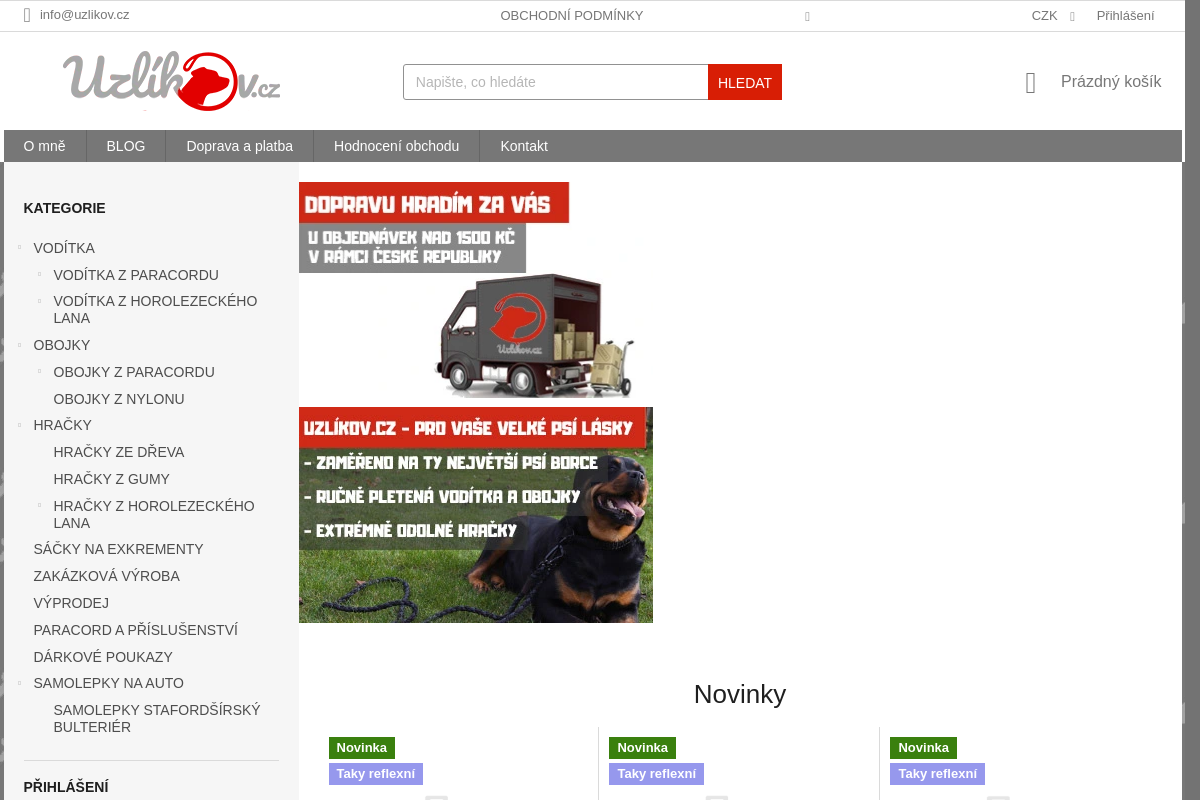Screen dimensions: 1200x800
Task: Click the free shipping delivery van banner
Action: [476, 291]
